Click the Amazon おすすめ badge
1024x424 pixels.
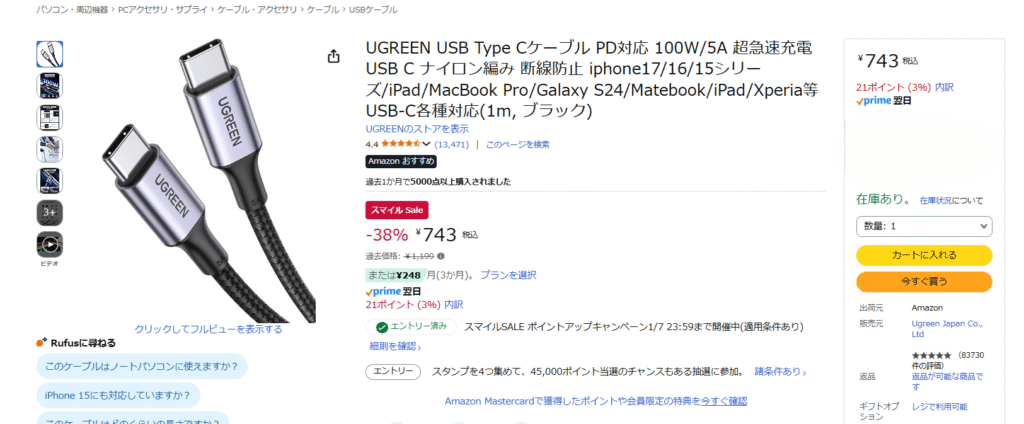[x=400, y=161]
